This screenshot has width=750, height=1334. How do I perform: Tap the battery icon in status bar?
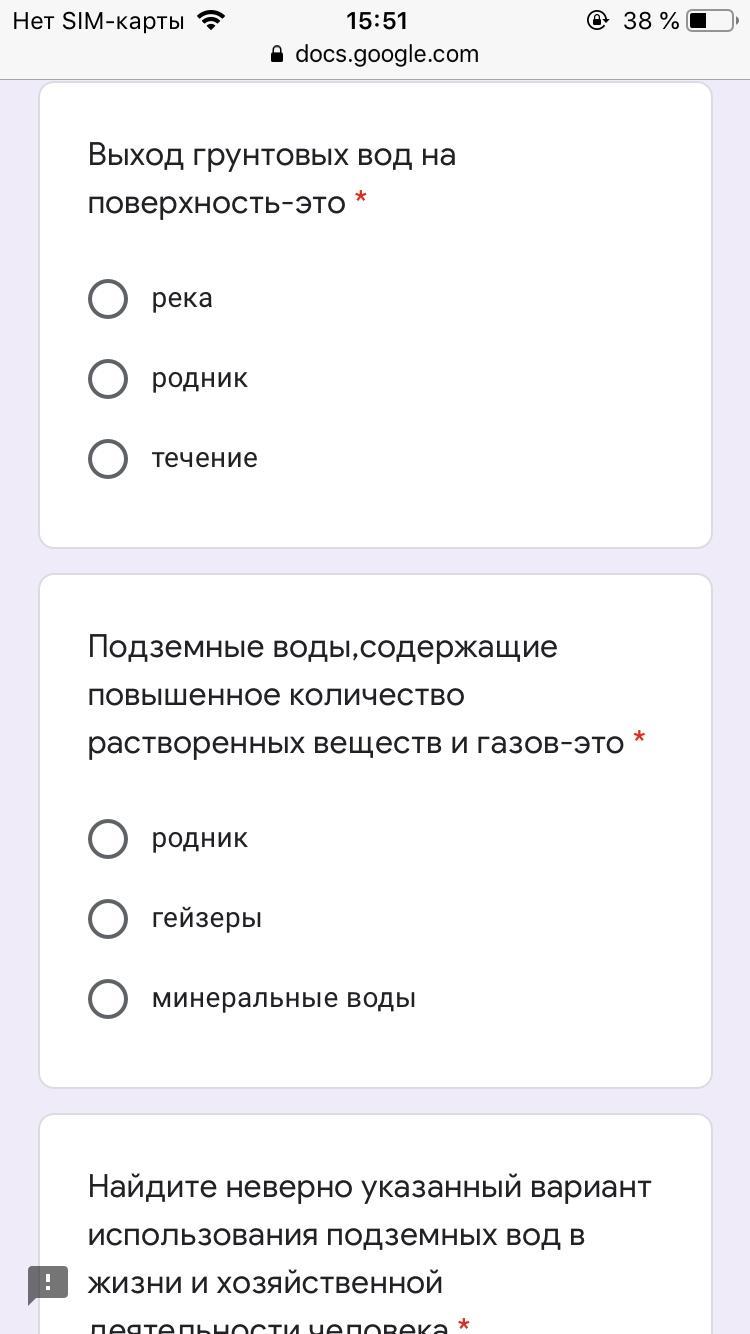pyautogui.click(x=710, y=20)
